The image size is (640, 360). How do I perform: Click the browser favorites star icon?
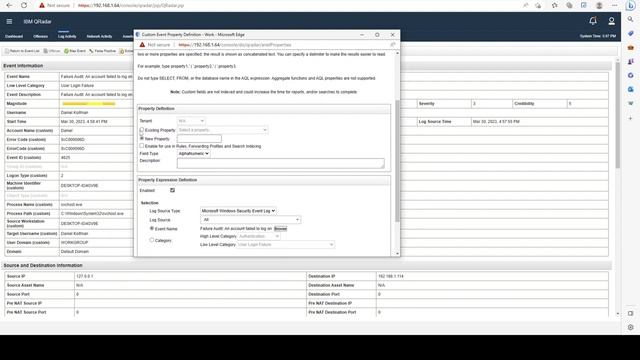pyautogui.click(x=554, y=5)
